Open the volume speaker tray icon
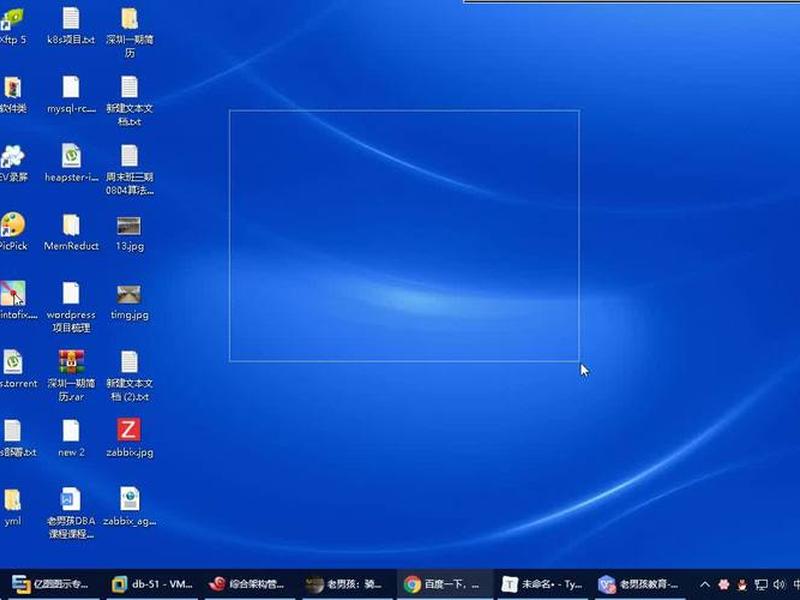800x600 pixels. click(779, 585)
